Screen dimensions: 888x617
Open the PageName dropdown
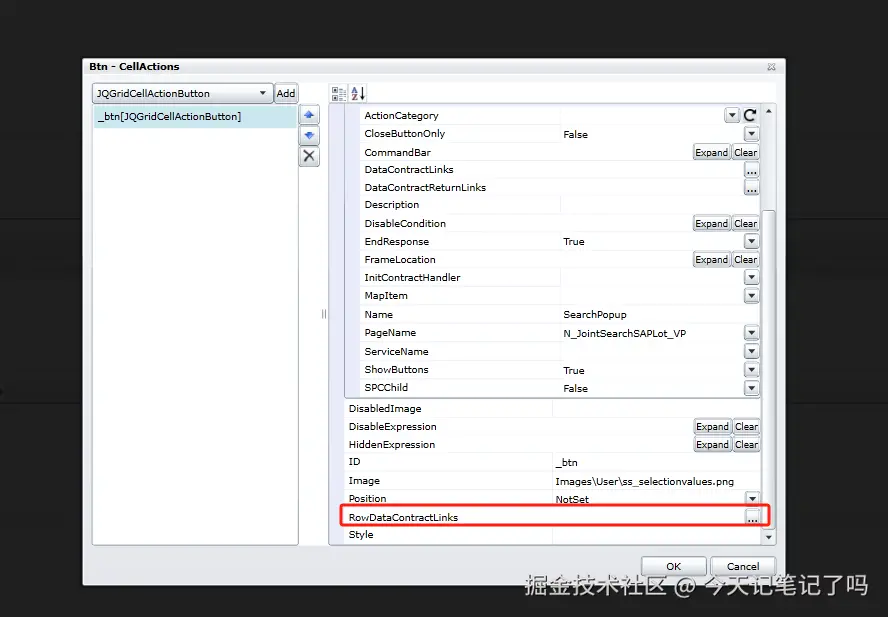click(x=752, y=333)
